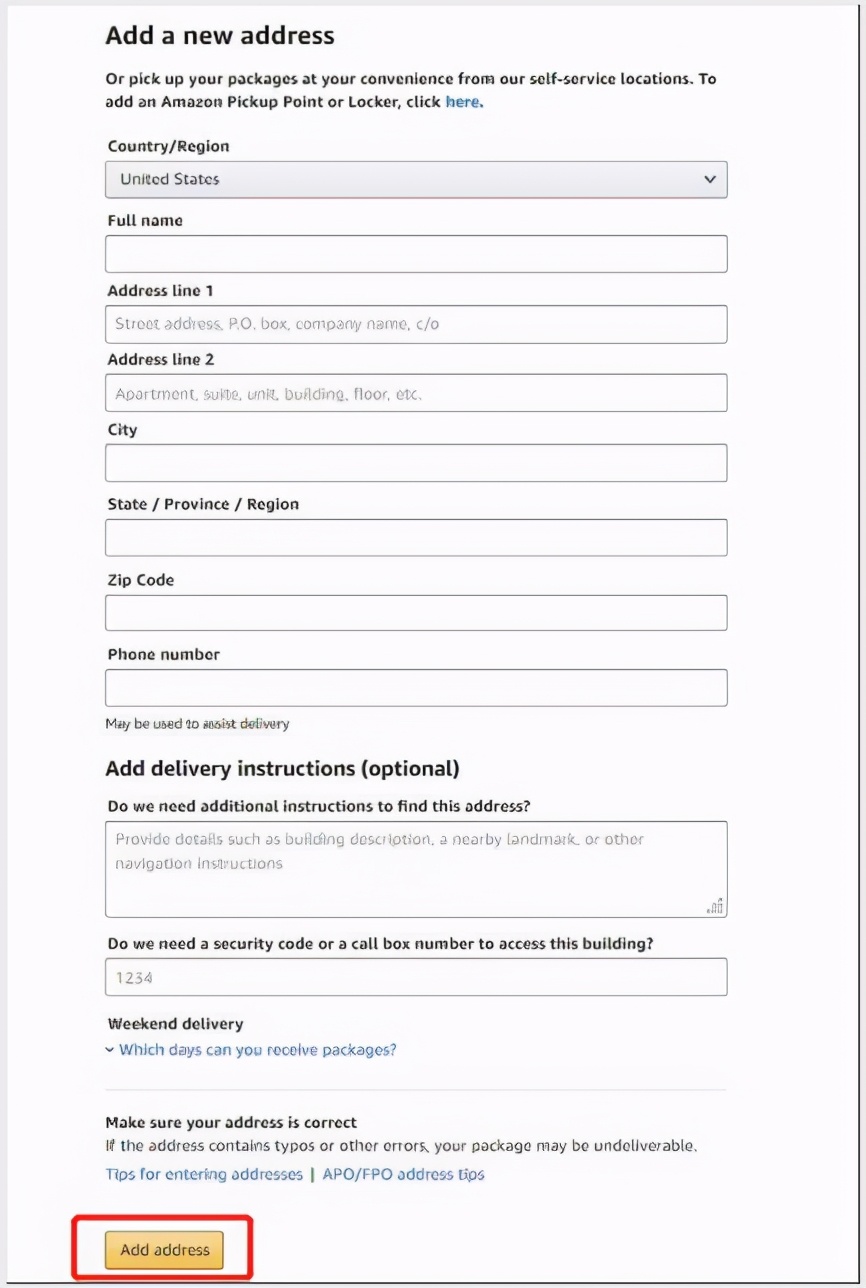Click the small chevron beside Weekend delivery question
This screenshot has height=1288, width=866.
coord(110,1050)
